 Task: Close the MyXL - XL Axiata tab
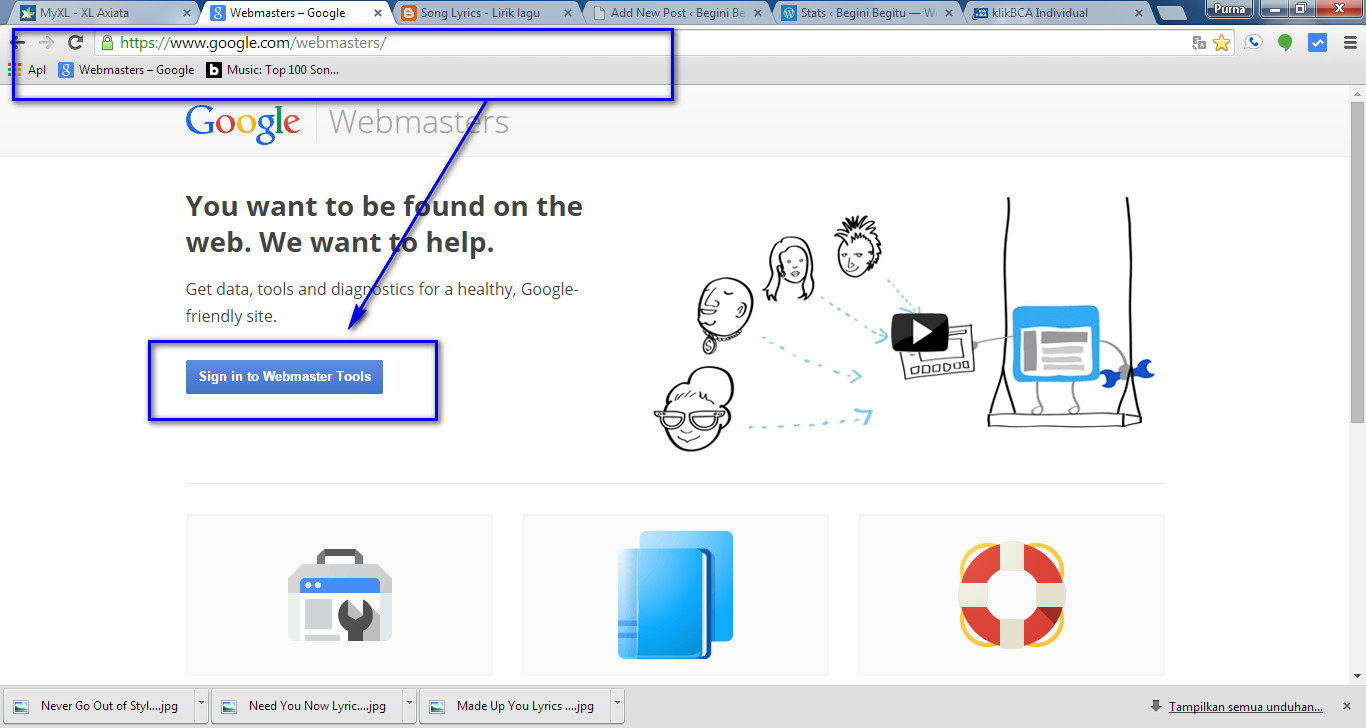pyautogui.click(x=186, y=14)
